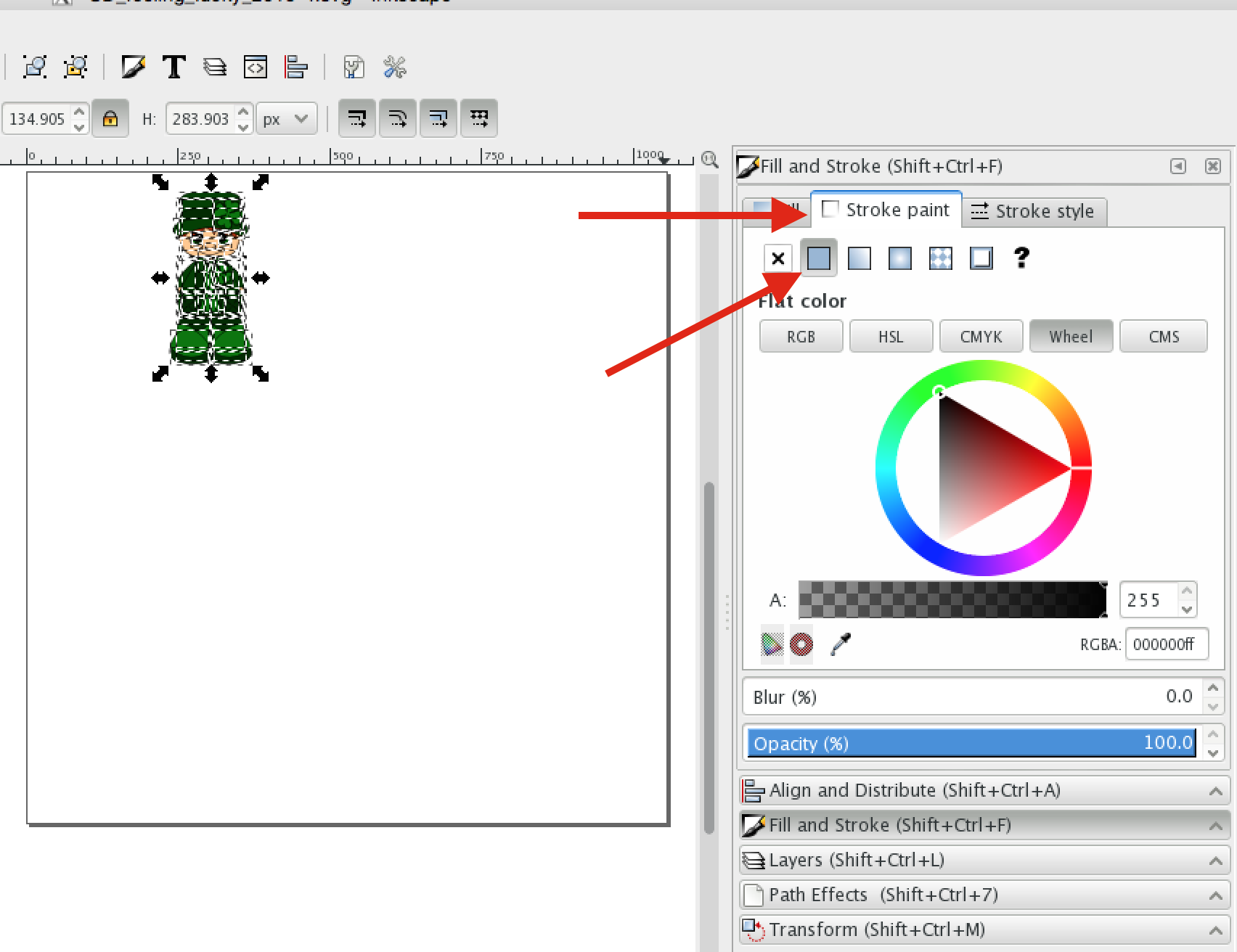The image size is (1237, 952).
Task: Expand the Layers panel
Action: coord(984,860)
